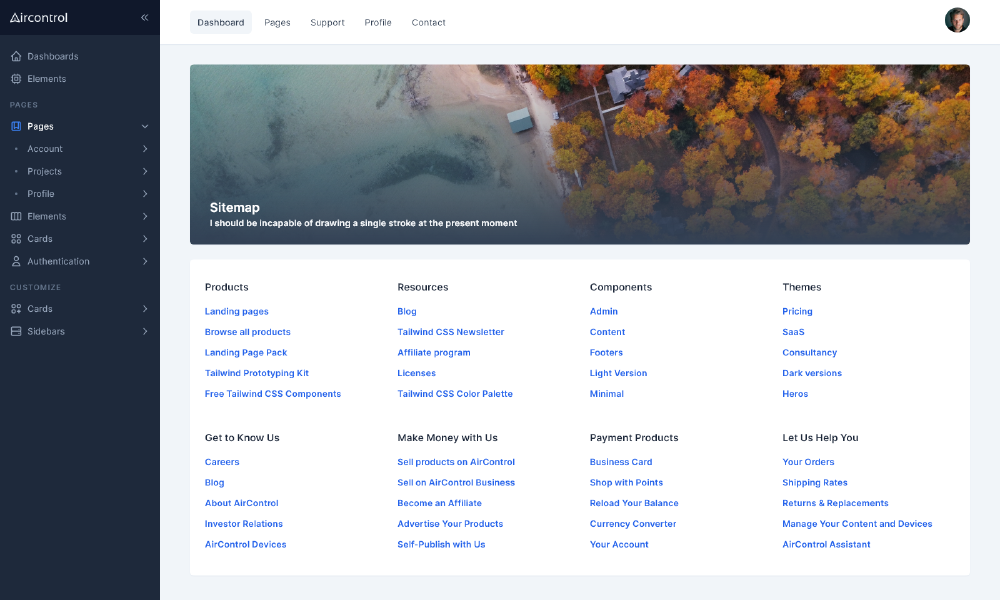Select the Elements grid icon in sidebar
1000x600 pixels.
coord(14,78)
